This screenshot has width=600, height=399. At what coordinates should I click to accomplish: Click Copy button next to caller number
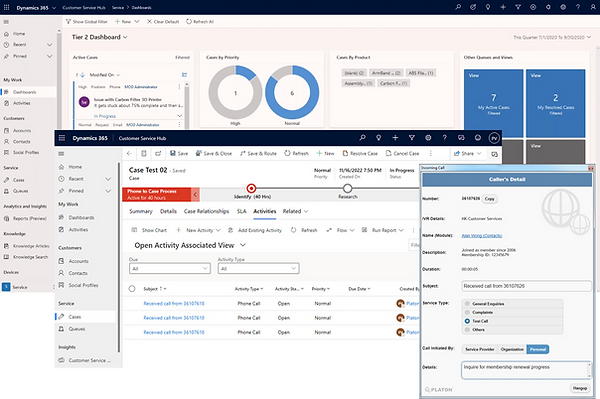[x=490, y=199]
